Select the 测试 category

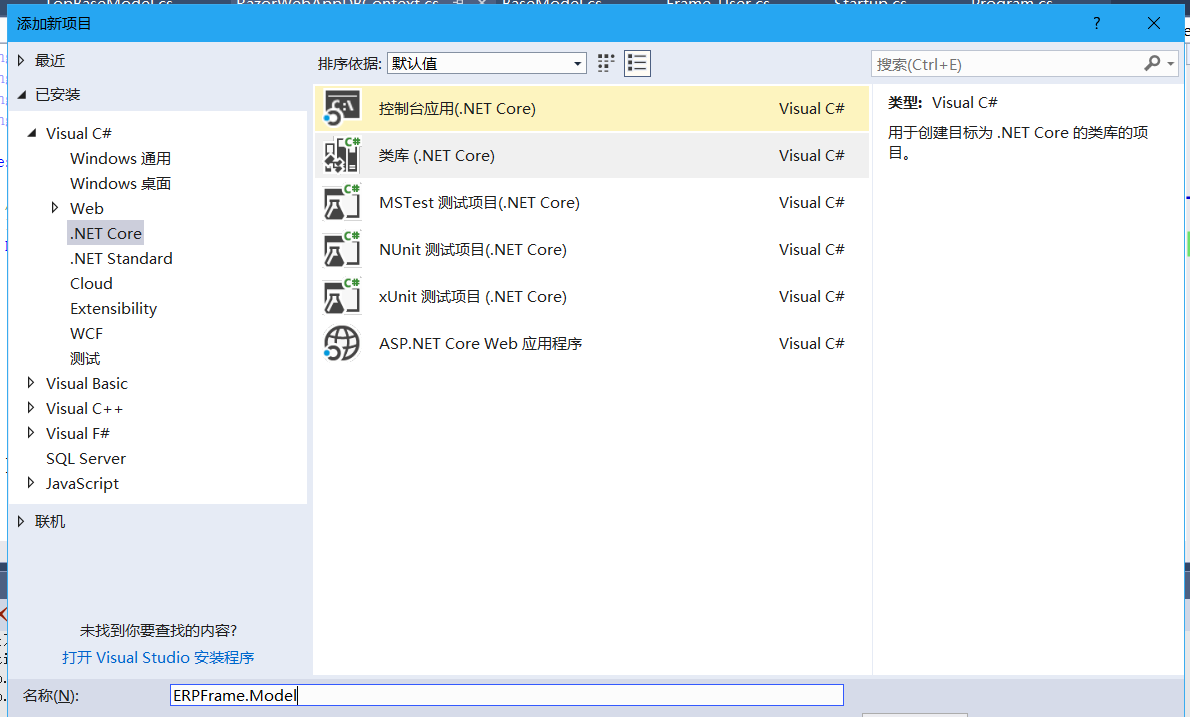tap(85, 359)
